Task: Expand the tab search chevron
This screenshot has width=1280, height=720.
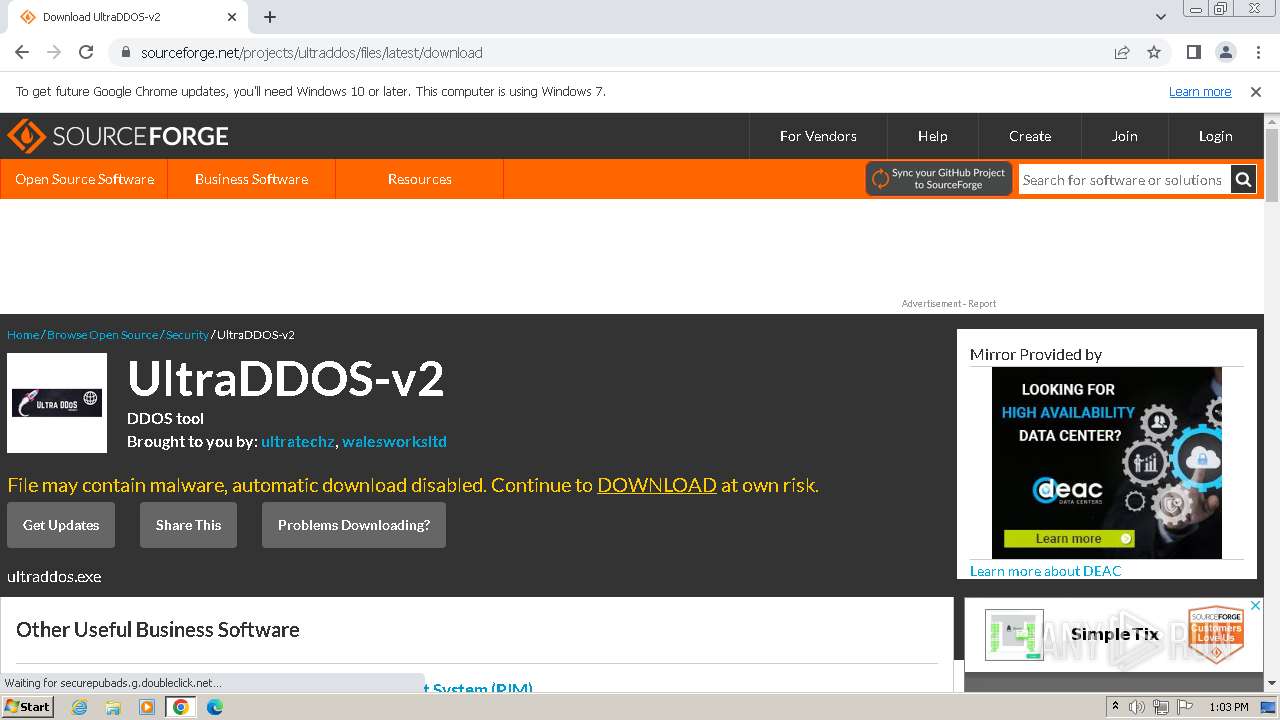Action: pos(1160,17)
